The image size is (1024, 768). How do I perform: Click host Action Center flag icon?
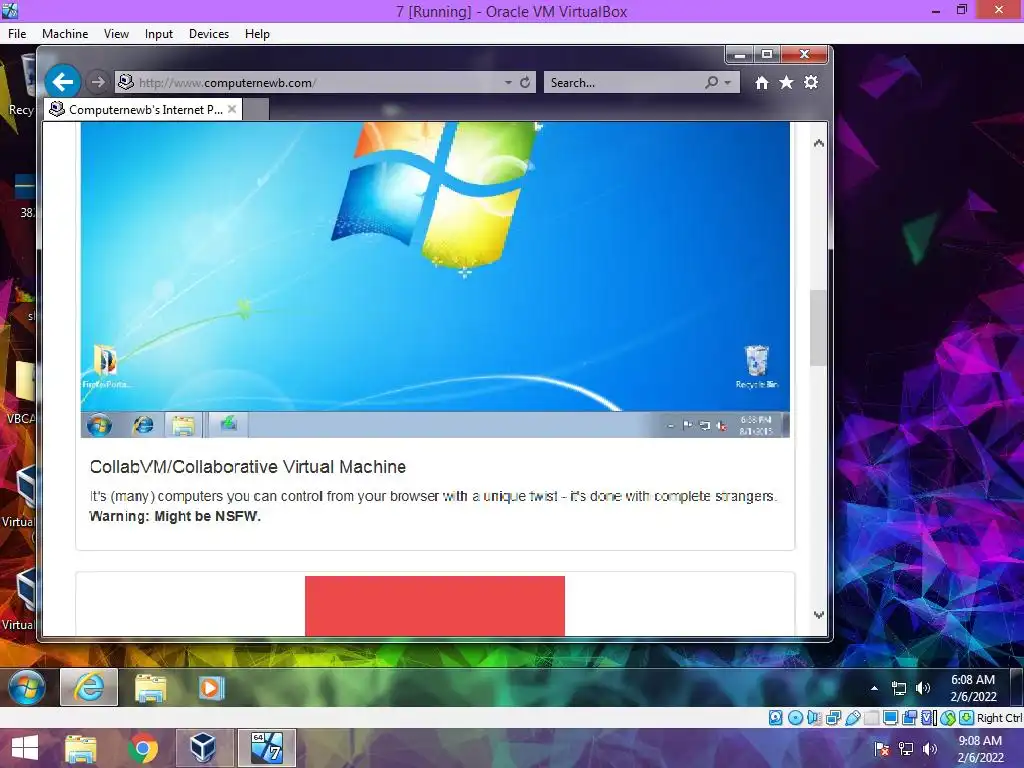point(882,748)
